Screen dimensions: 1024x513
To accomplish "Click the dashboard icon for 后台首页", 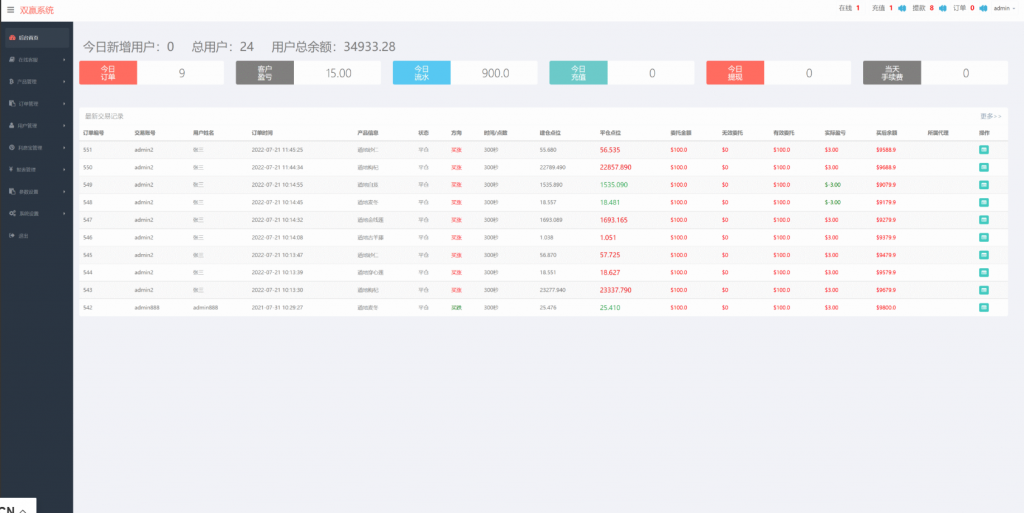I will (x=11, y=38).
